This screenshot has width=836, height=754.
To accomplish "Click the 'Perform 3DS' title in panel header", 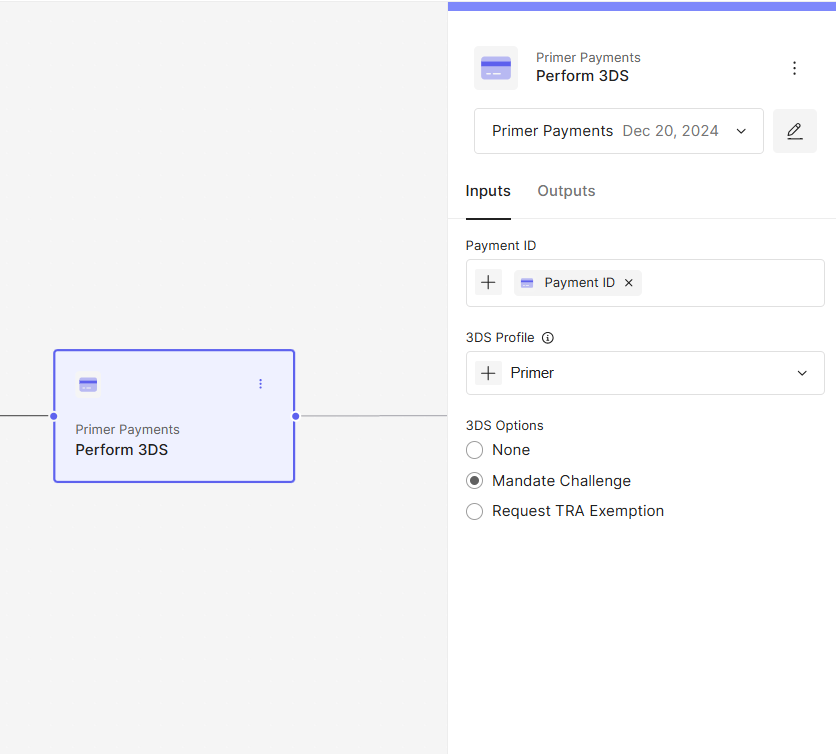I will point(582,76).
